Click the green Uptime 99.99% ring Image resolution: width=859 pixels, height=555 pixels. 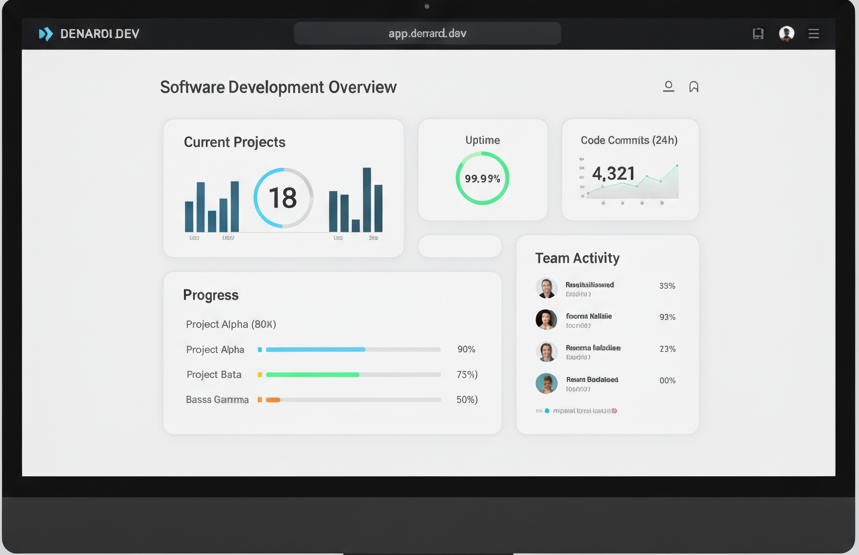(482, 179)
